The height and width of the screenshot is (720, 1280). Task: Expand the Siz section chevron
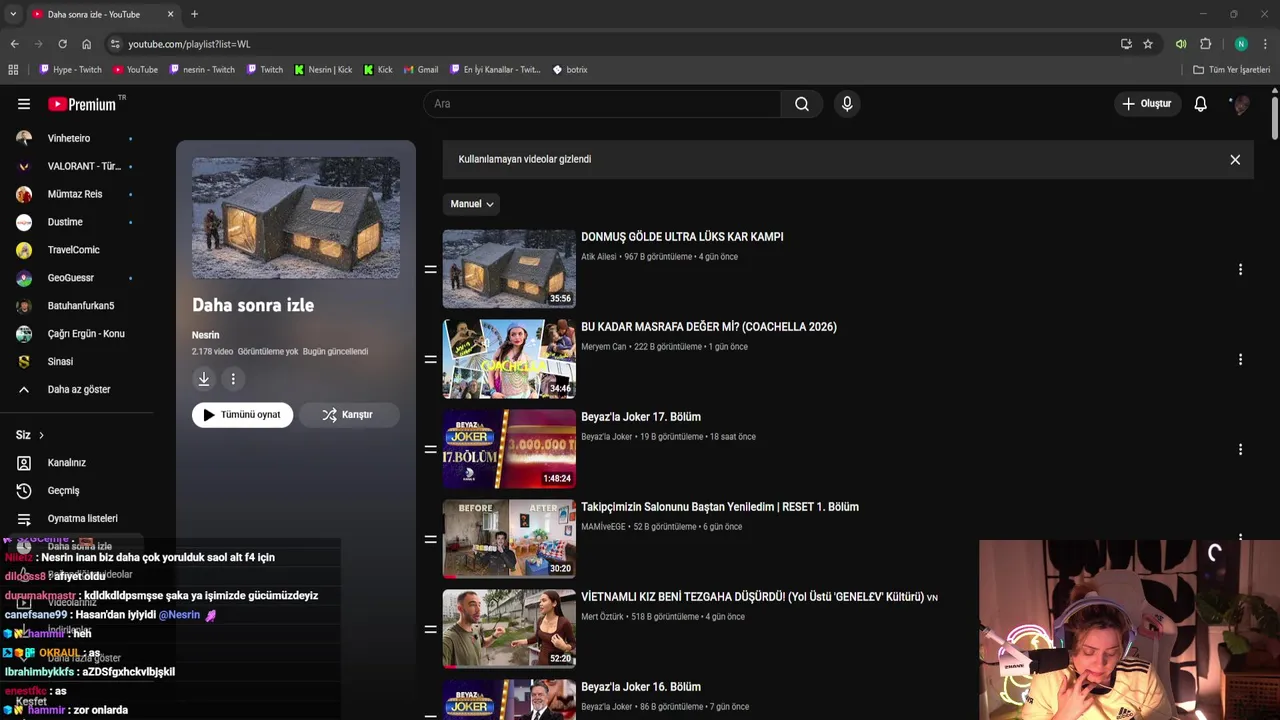[41, 436]
